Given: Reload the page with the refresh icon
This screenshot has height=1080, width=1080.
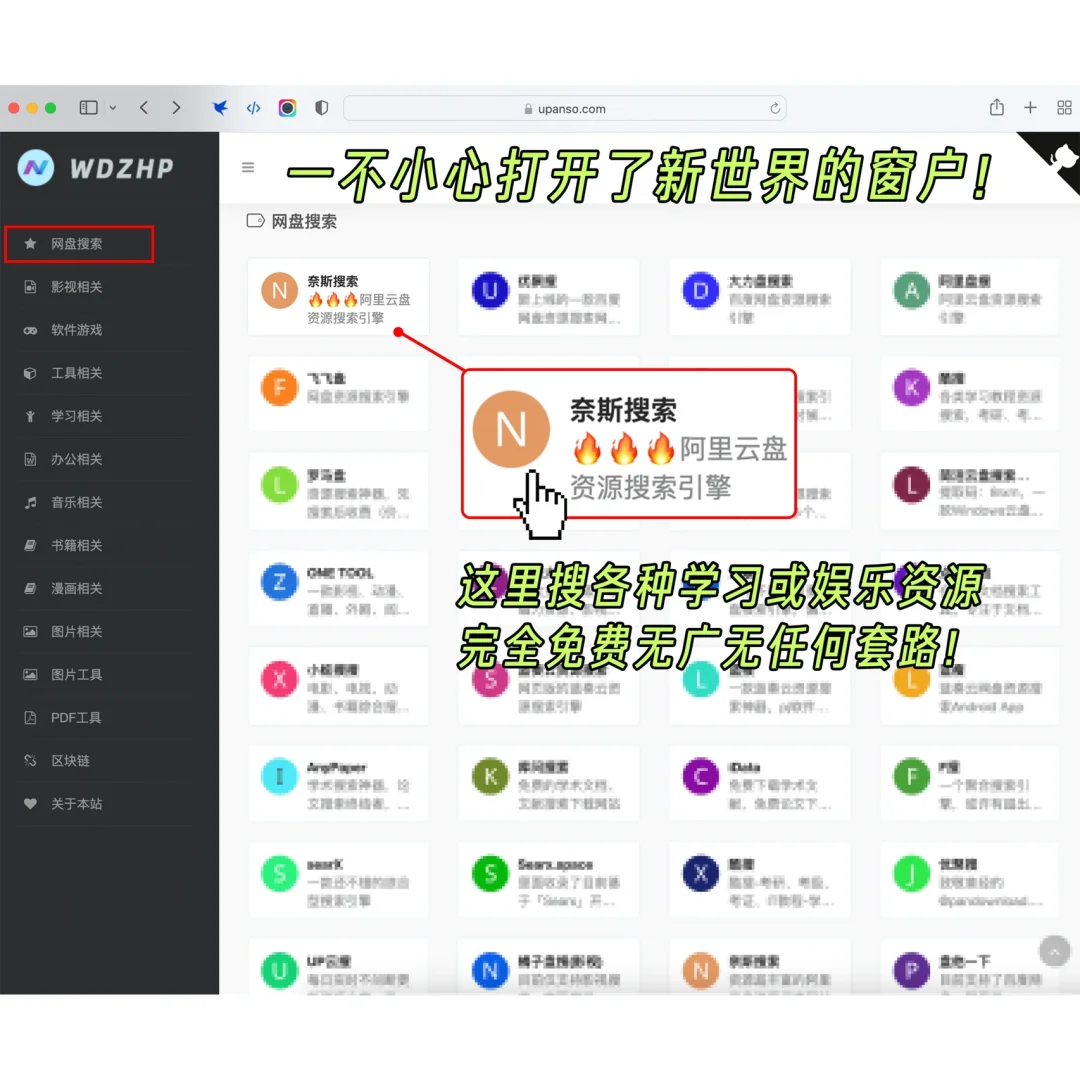Looking at the screenshot, I should tap(775, 108).
